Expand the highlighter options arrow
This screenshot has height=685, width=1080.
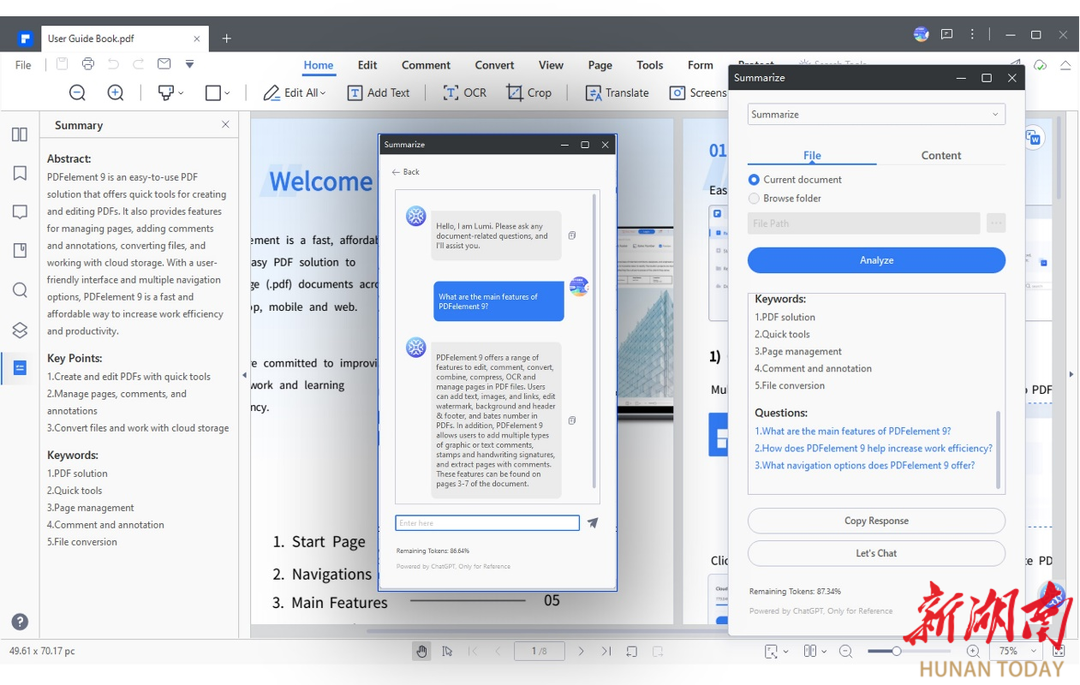[181, 93]
